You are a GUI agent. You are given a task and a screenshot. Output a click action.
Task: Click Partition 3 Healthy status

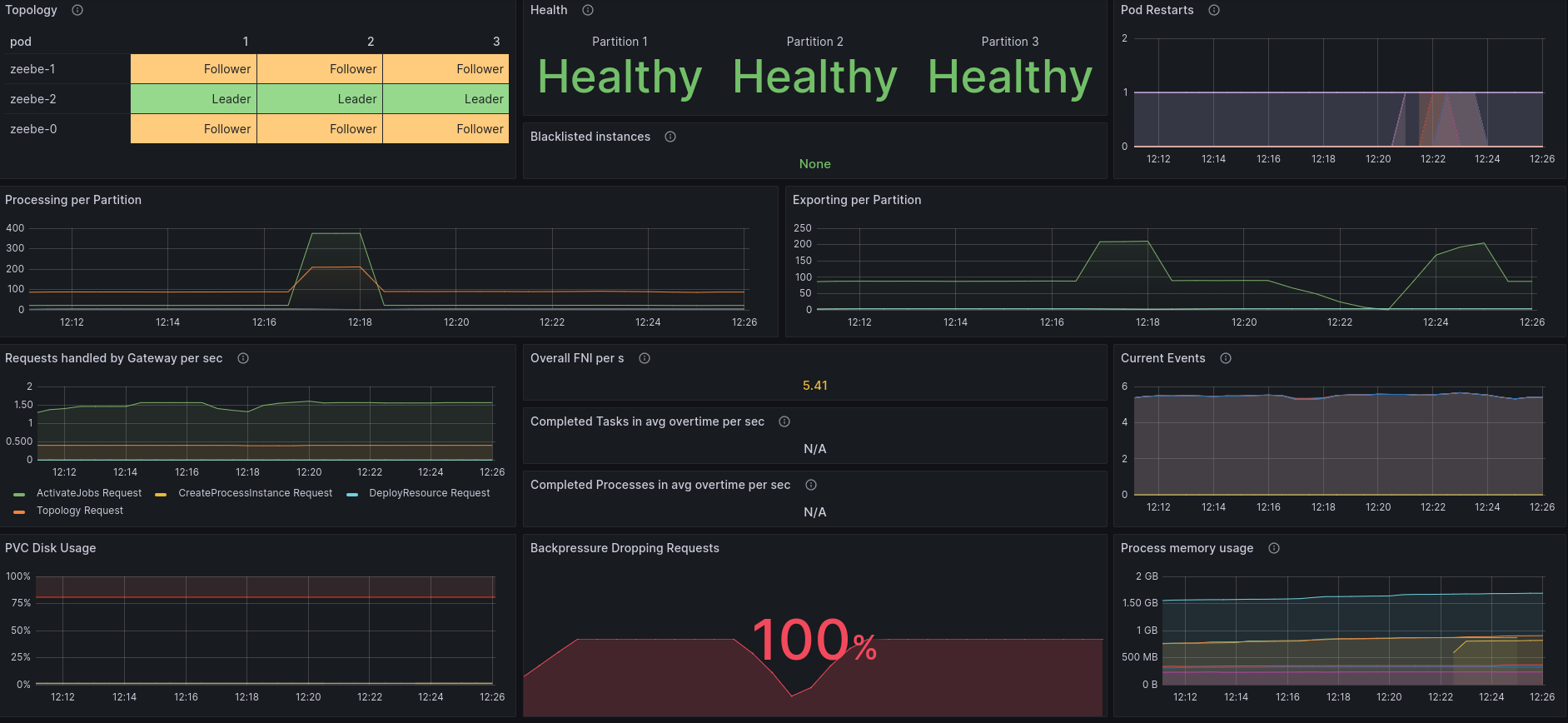point(1009,78)
